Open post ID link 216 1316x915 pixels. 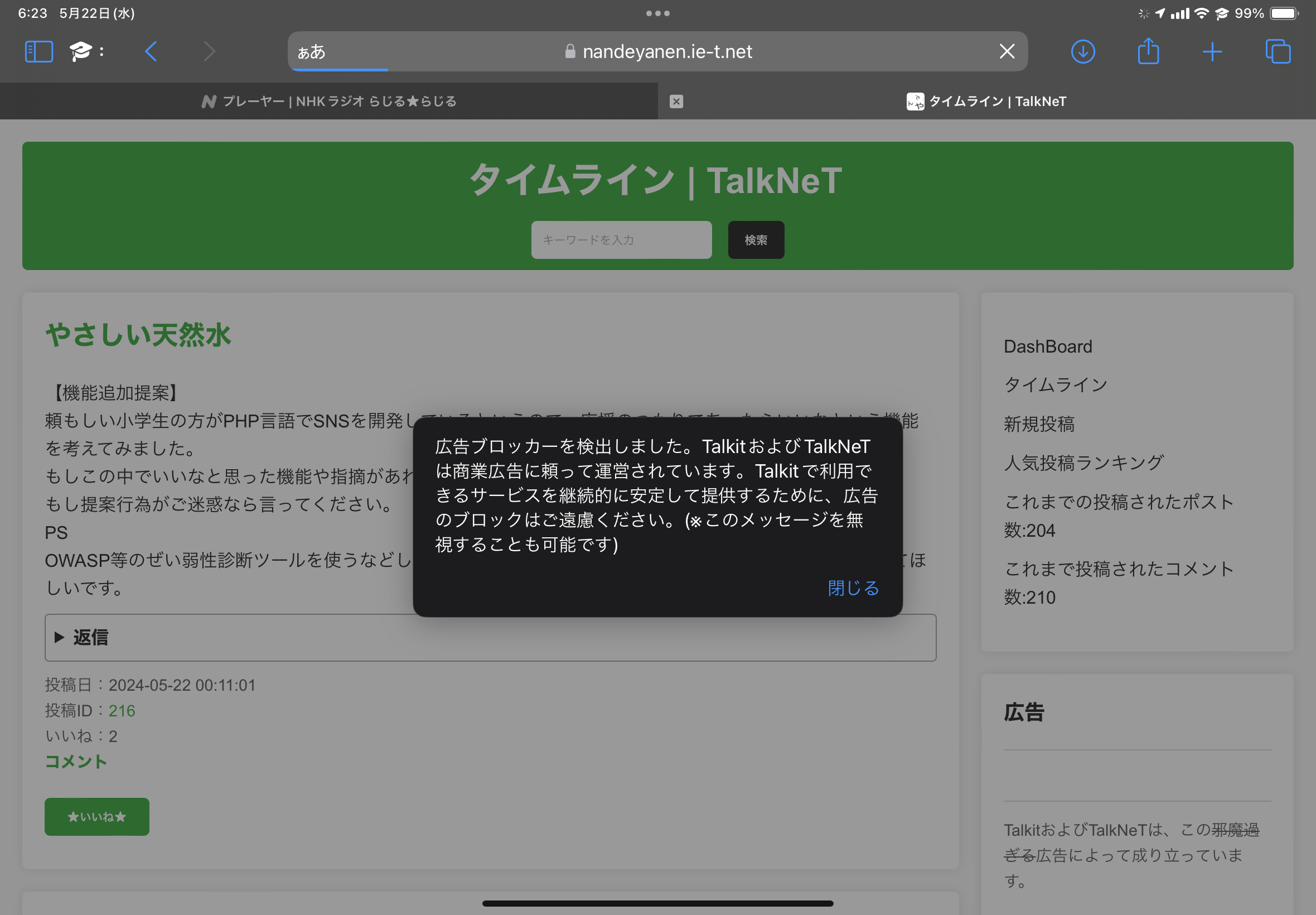(122, 710)
